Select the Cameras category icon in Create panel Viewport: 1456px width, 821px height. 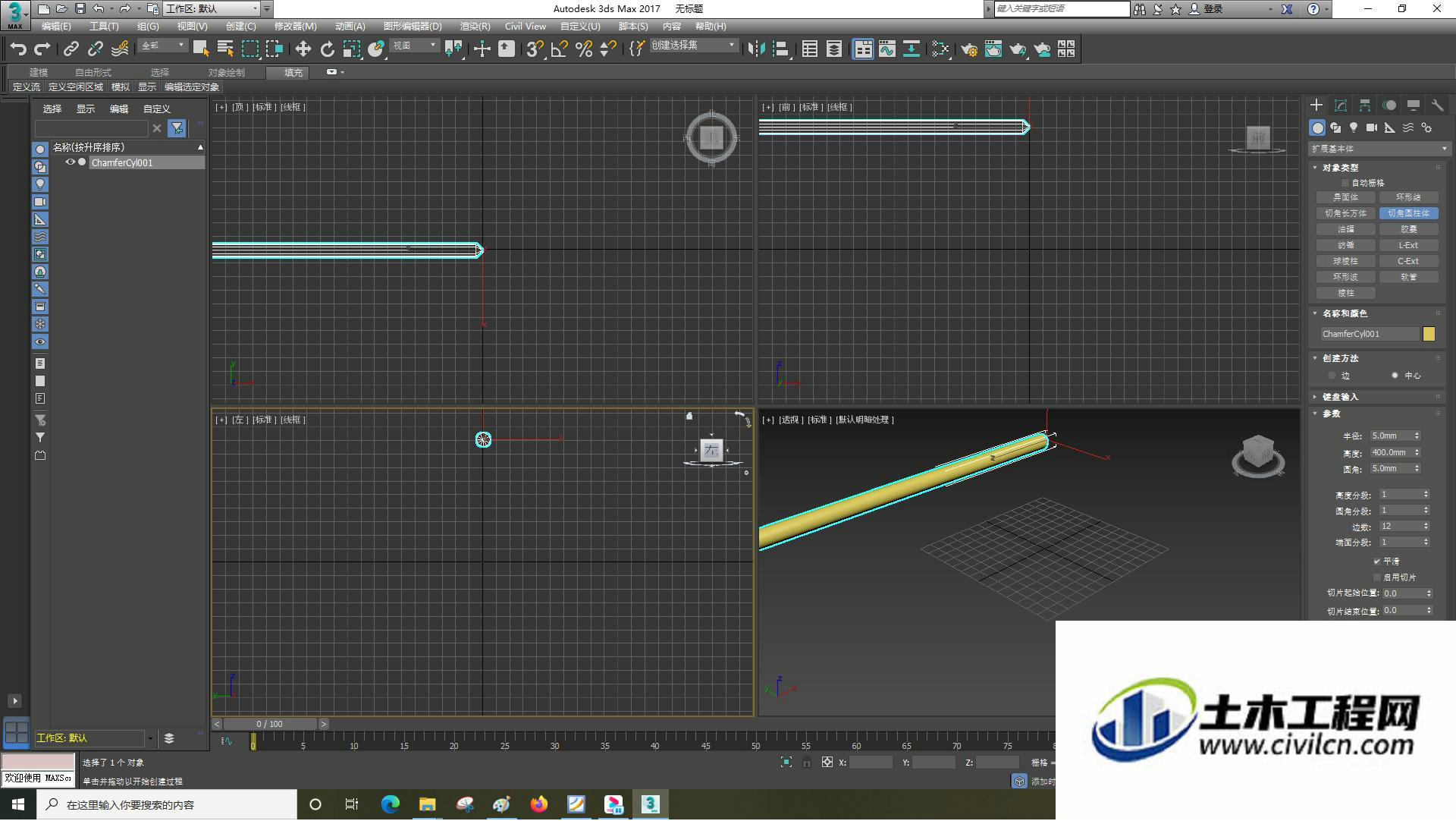1372,127
